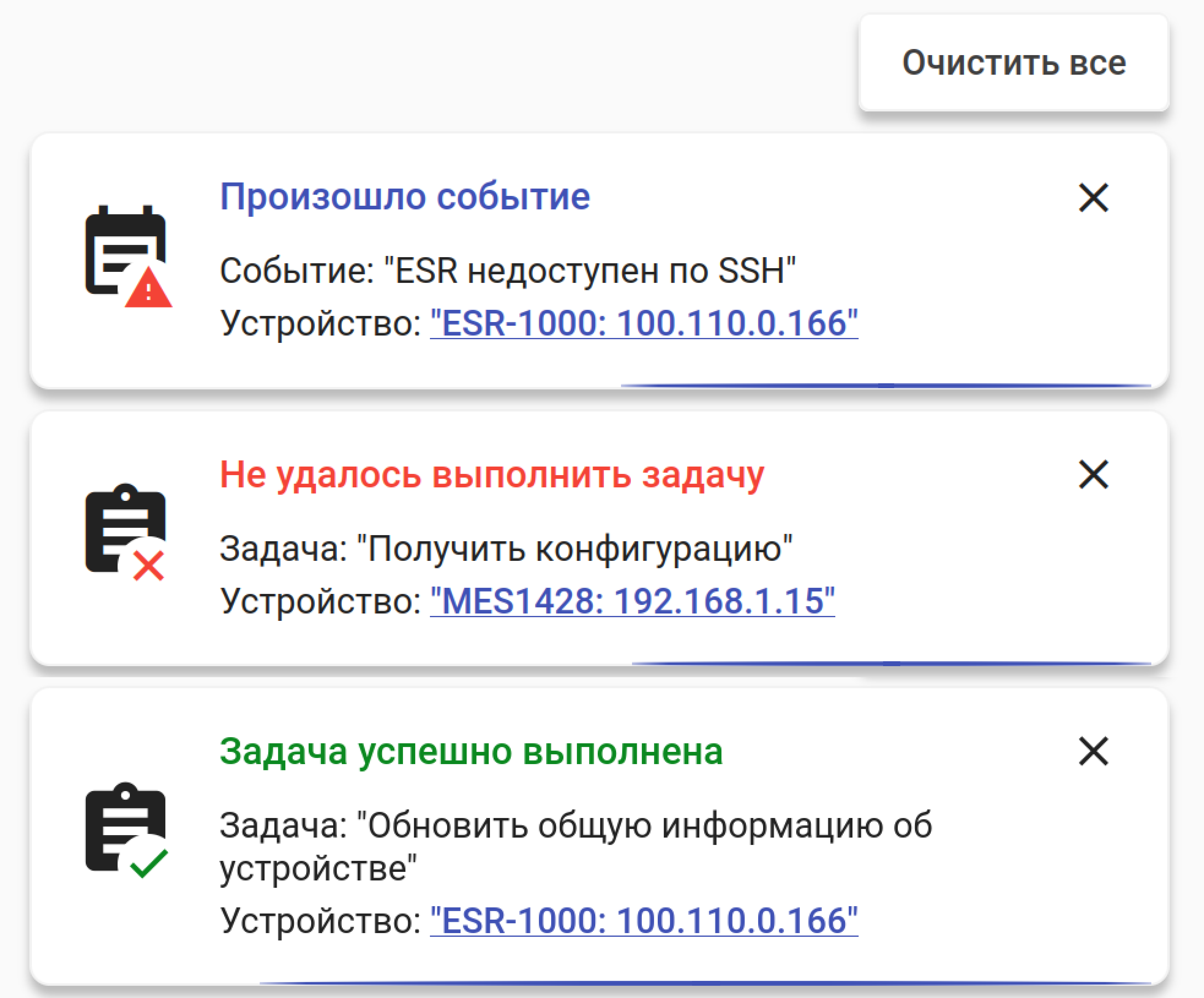Click the green "Задача успешно выполнена" heading
This screenshot has height=998, width=1204.
pyautogui.click(x=471, y=751)
